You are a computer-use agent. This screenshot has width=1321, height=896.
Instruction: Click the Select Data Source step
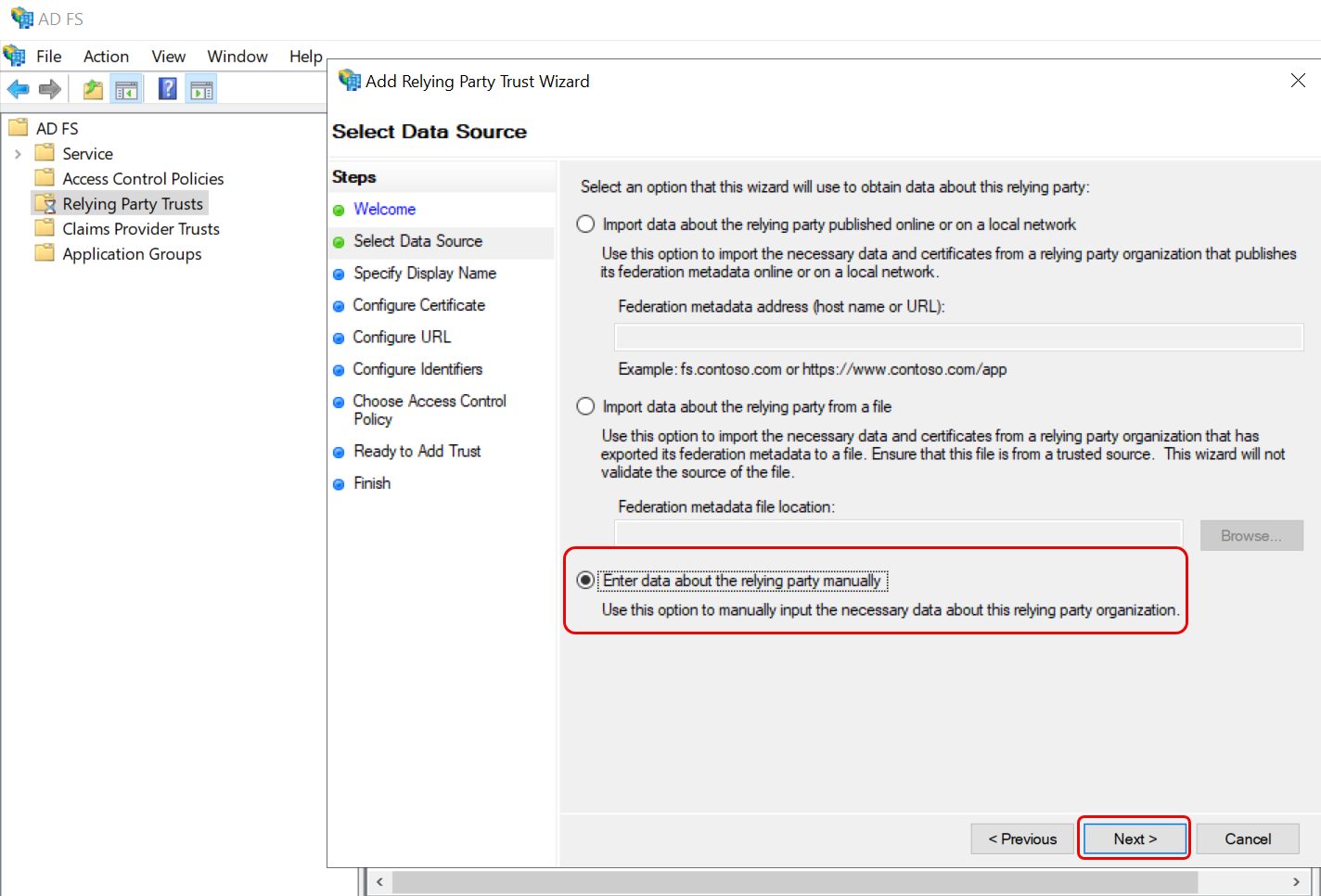(x=417, y=241)
